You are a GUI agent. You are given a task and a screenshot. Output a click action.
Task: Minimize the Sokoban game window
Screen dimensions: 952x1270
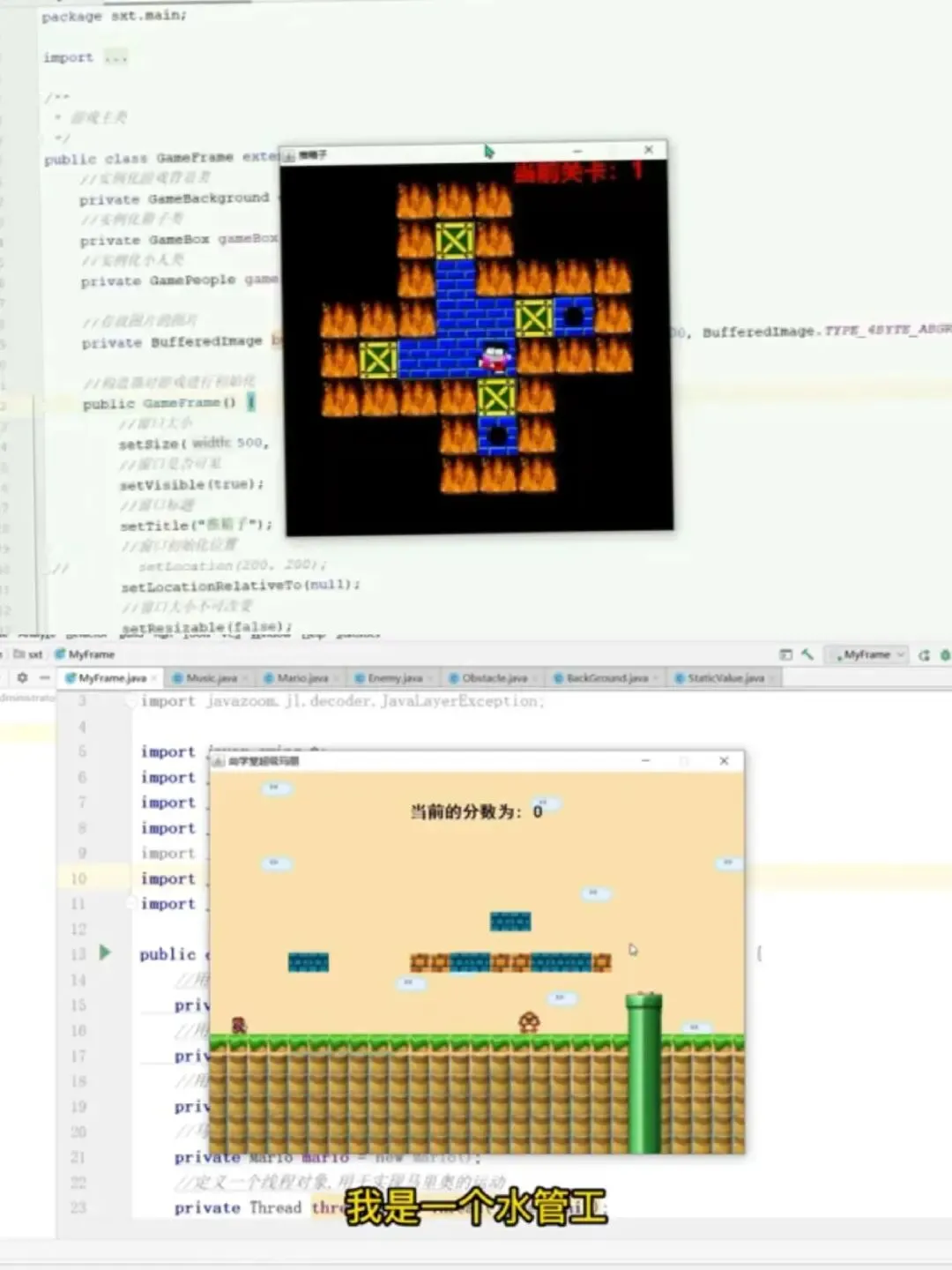tap(577, 151)
